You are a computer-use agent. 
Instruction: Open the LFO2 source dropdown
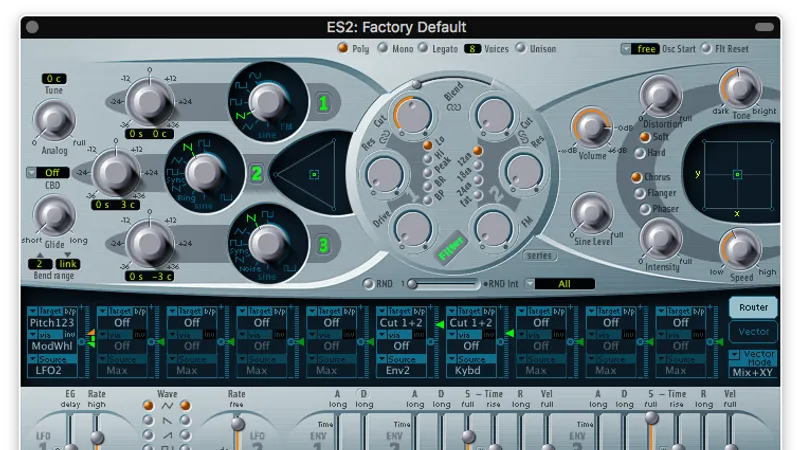(52, 370)
